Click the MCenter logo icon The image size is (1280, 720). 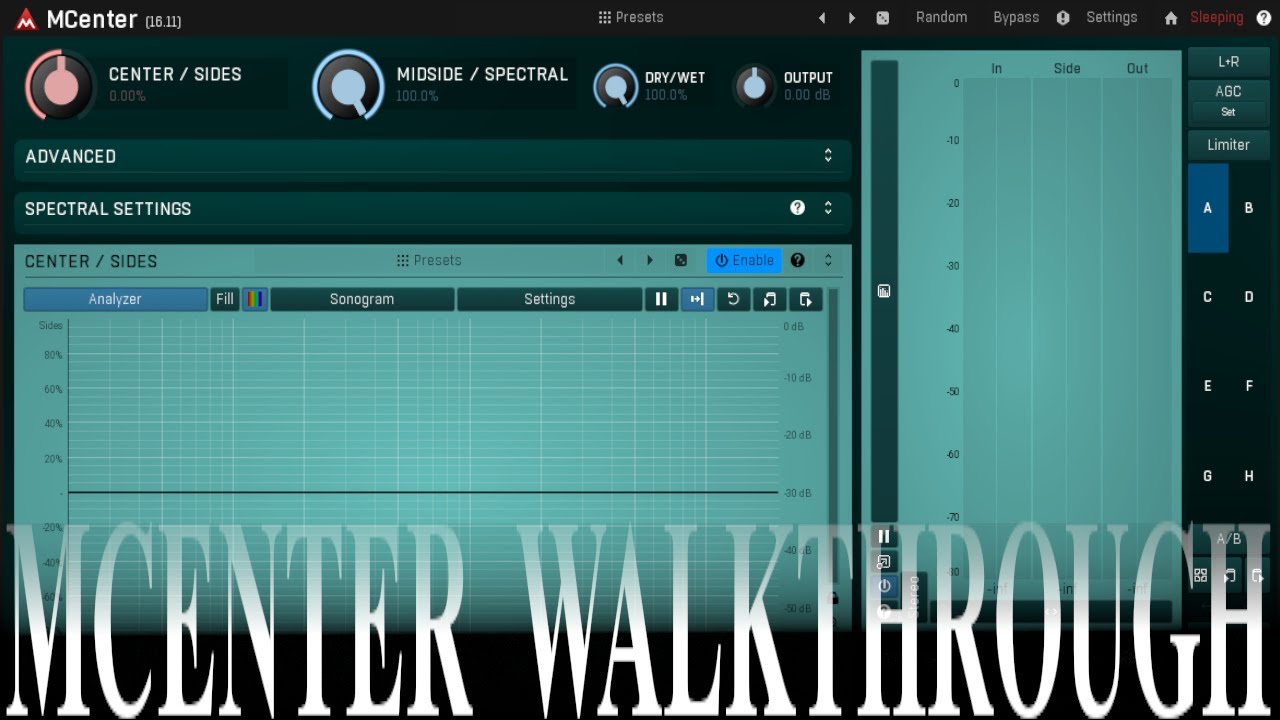(26, 19)
